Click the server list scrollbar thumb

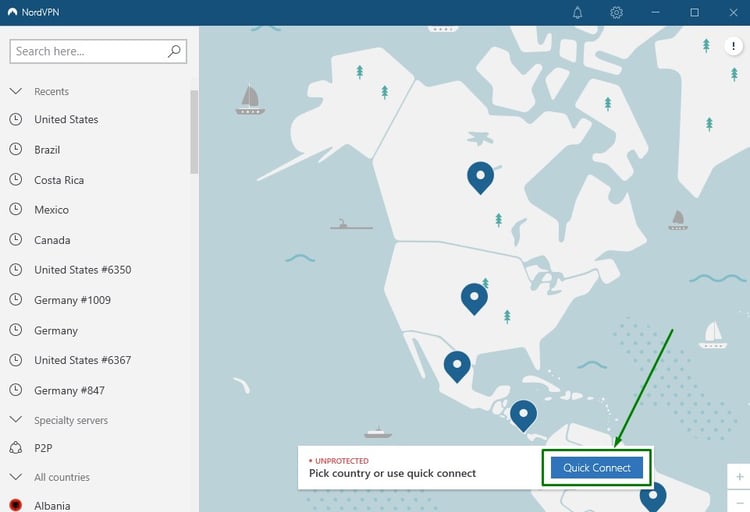(x=194, y=132)
